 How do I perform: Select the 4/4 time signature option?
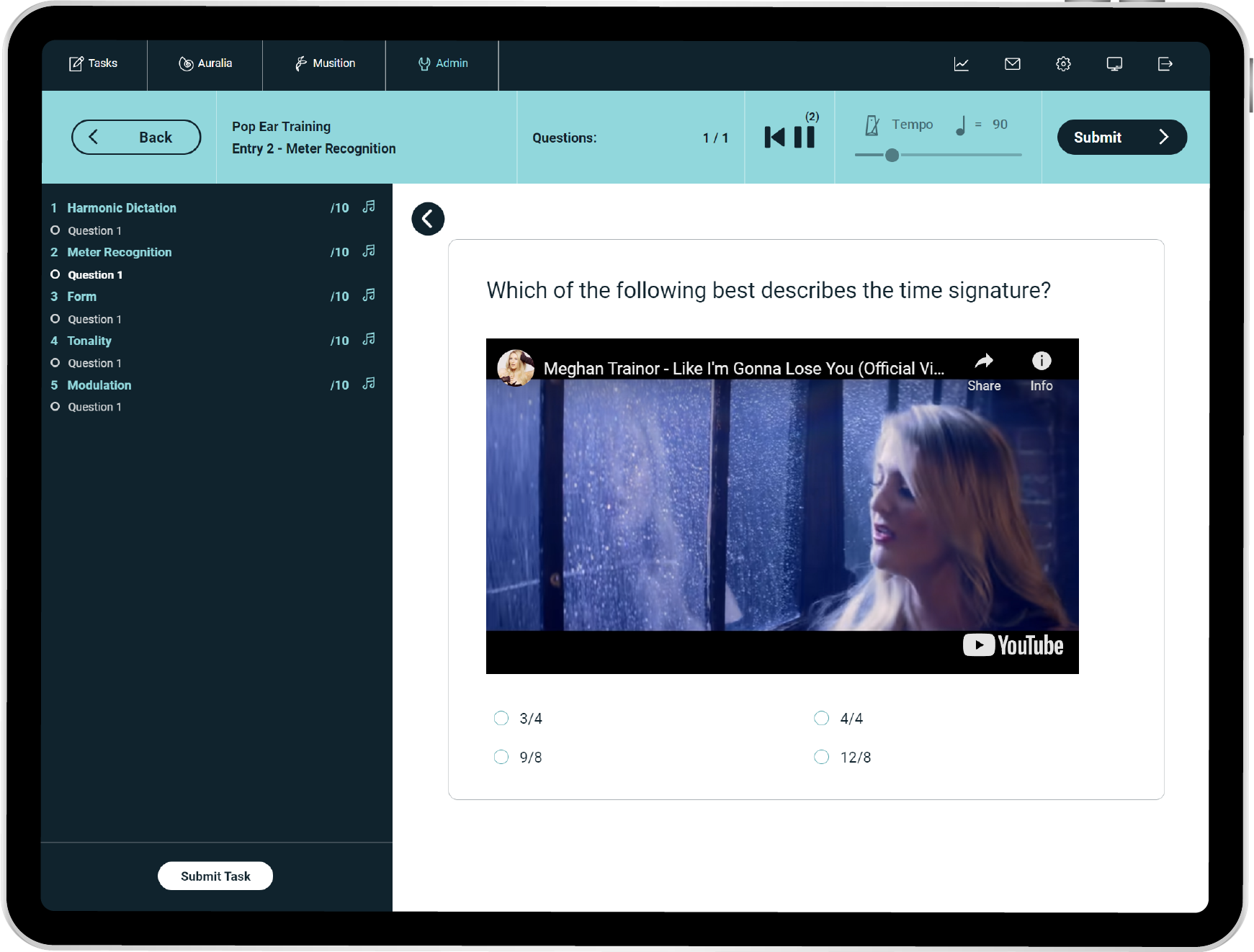click(822, 718)
